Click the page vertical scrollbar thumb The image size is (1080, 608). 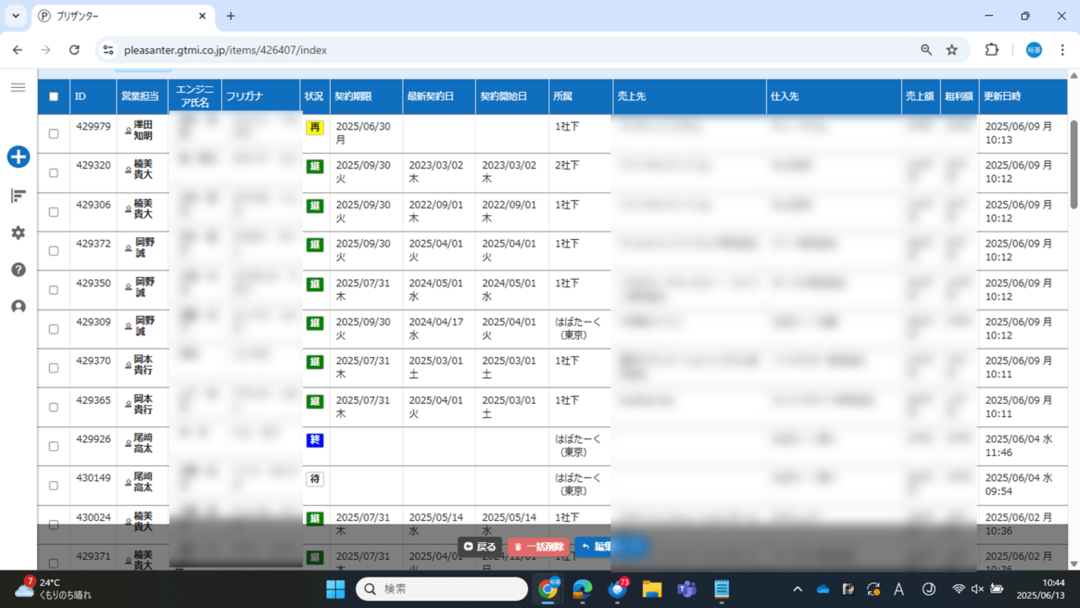click(x=1074, y=165)
